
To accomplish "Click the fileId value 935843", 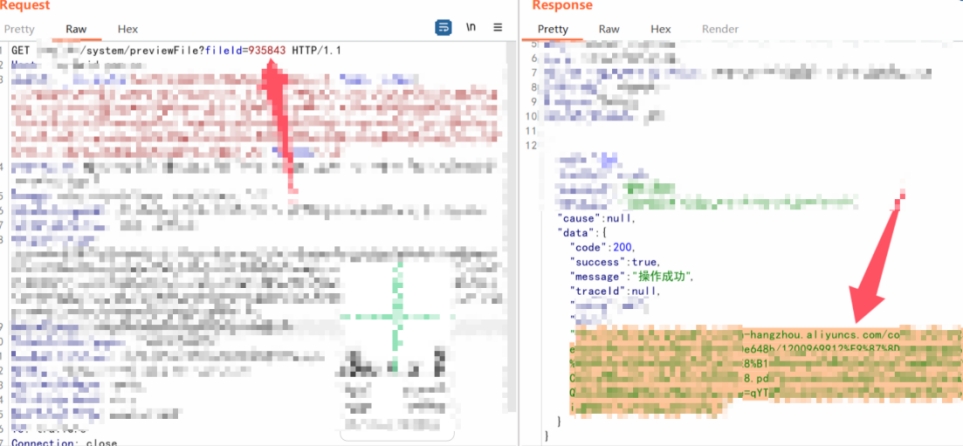I will pos(267,50).
